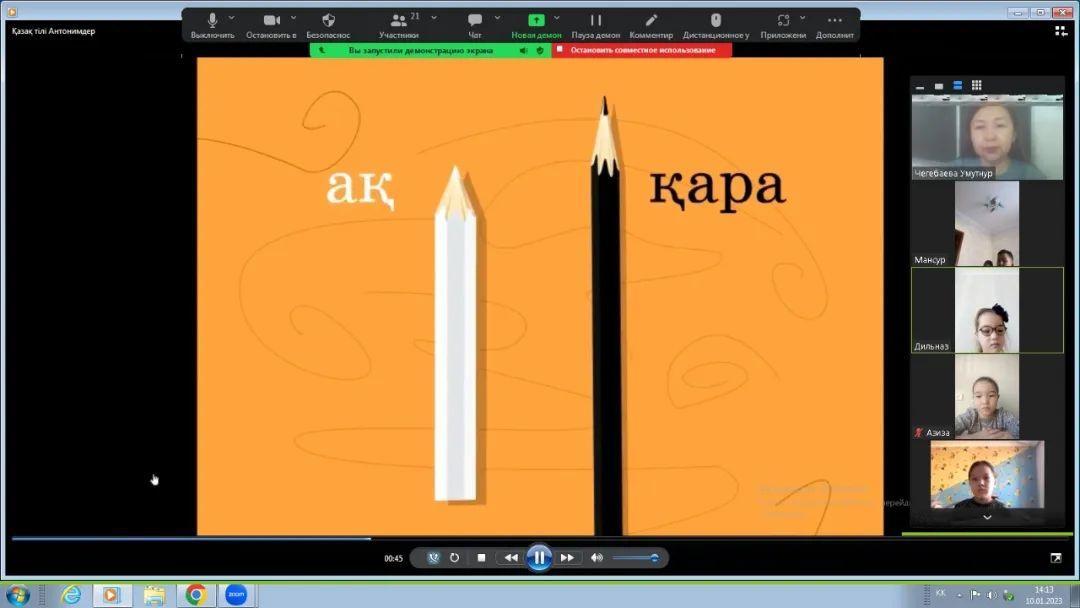Switch participant video panel to grid view
1080x608 pixels.
click(x=976, y=85)
